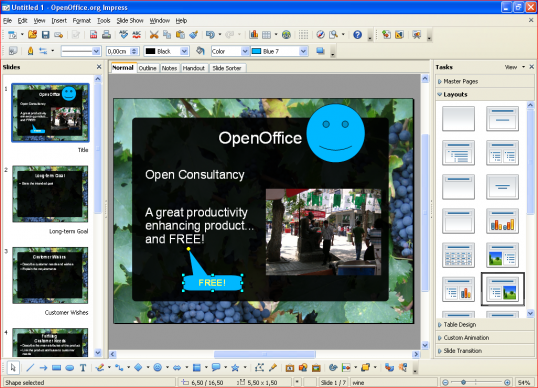Open the Black line color dropdown
The height and width of the screenshot is (388, 538).
coord(185,51)
